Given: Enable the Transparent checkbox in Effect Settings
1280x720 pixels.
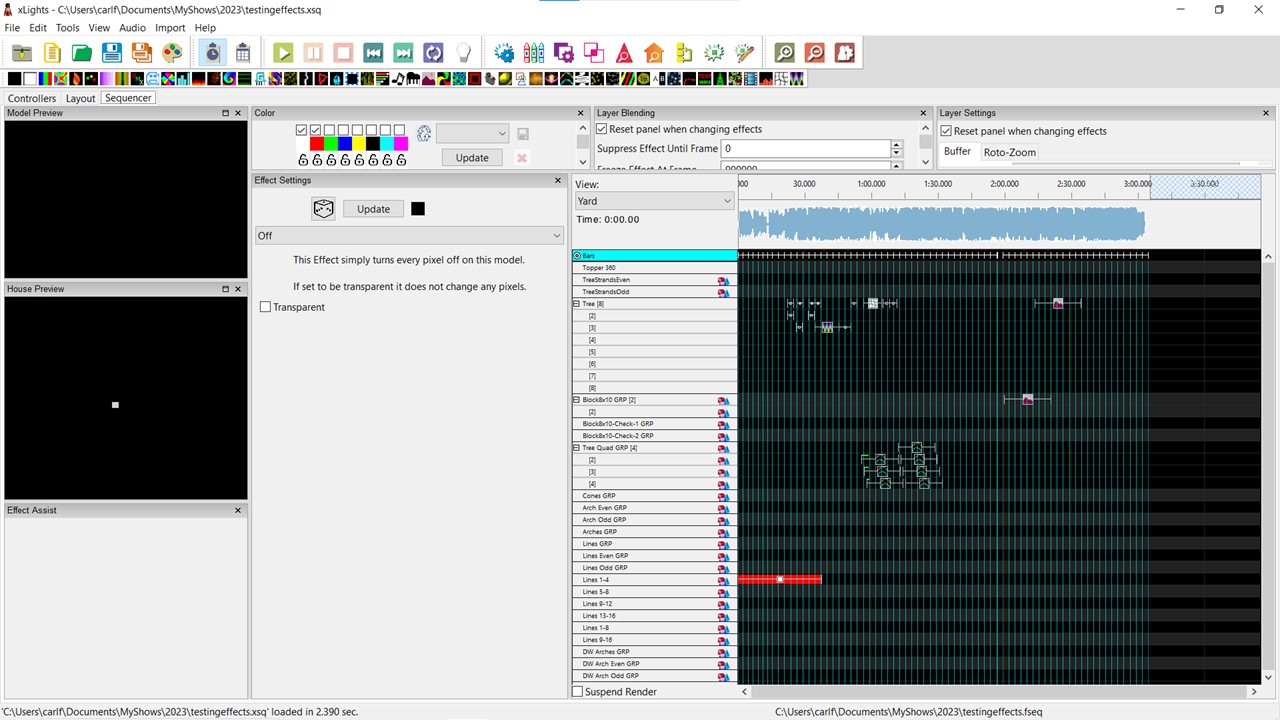Looking at the screenshot, I should click(x=265, y=306).
